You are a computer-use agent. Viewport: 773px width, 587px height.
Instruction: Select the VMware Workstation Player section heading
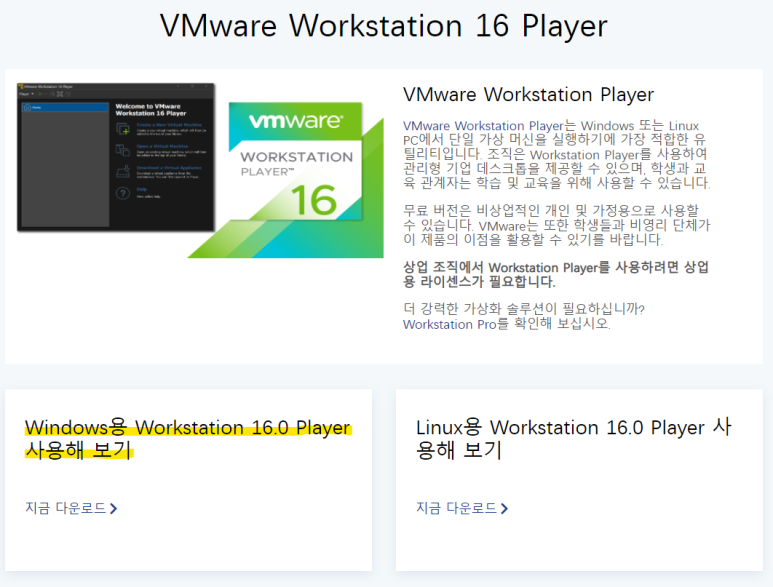pos(528,94)
